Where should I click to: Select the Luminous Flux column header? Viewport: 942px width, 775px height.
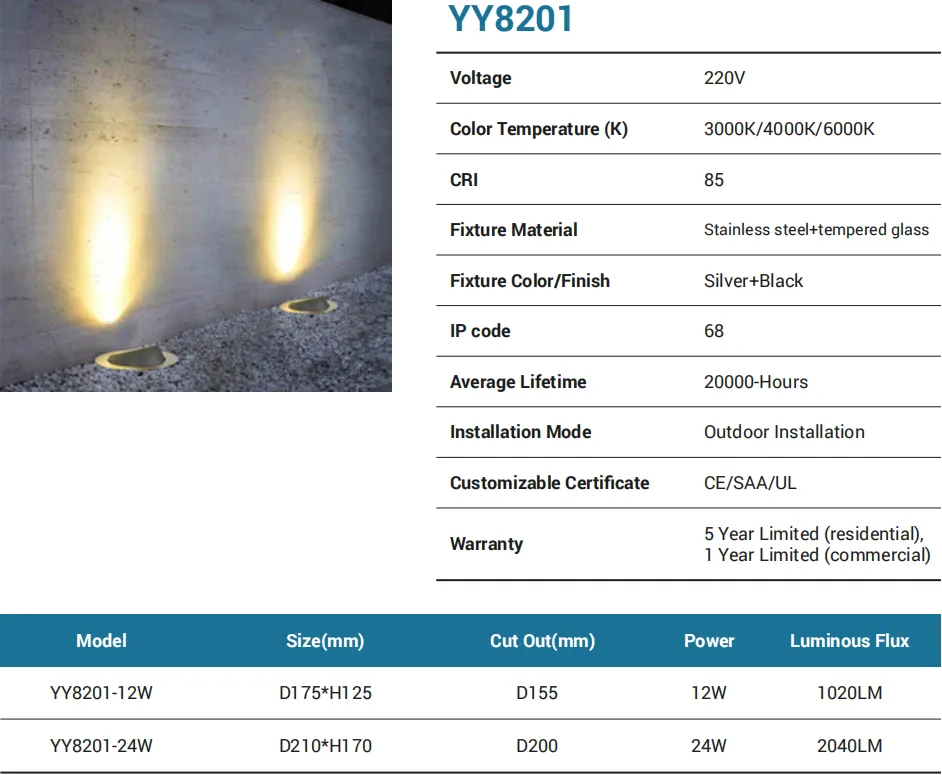[849, 641]
